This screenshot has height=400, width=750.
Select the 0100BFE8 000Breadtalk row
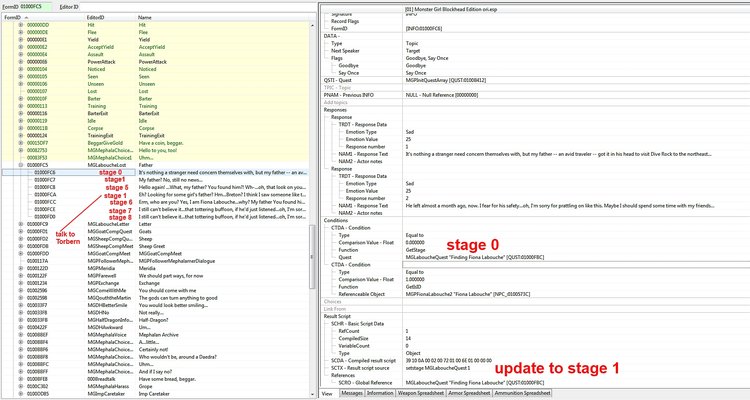click(155, 379)
